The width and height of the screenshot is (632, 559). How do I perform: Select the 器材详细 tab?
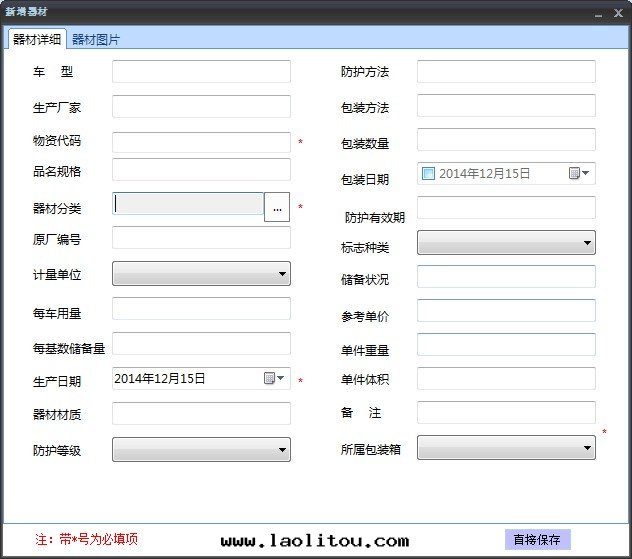(x=37, y=40)
